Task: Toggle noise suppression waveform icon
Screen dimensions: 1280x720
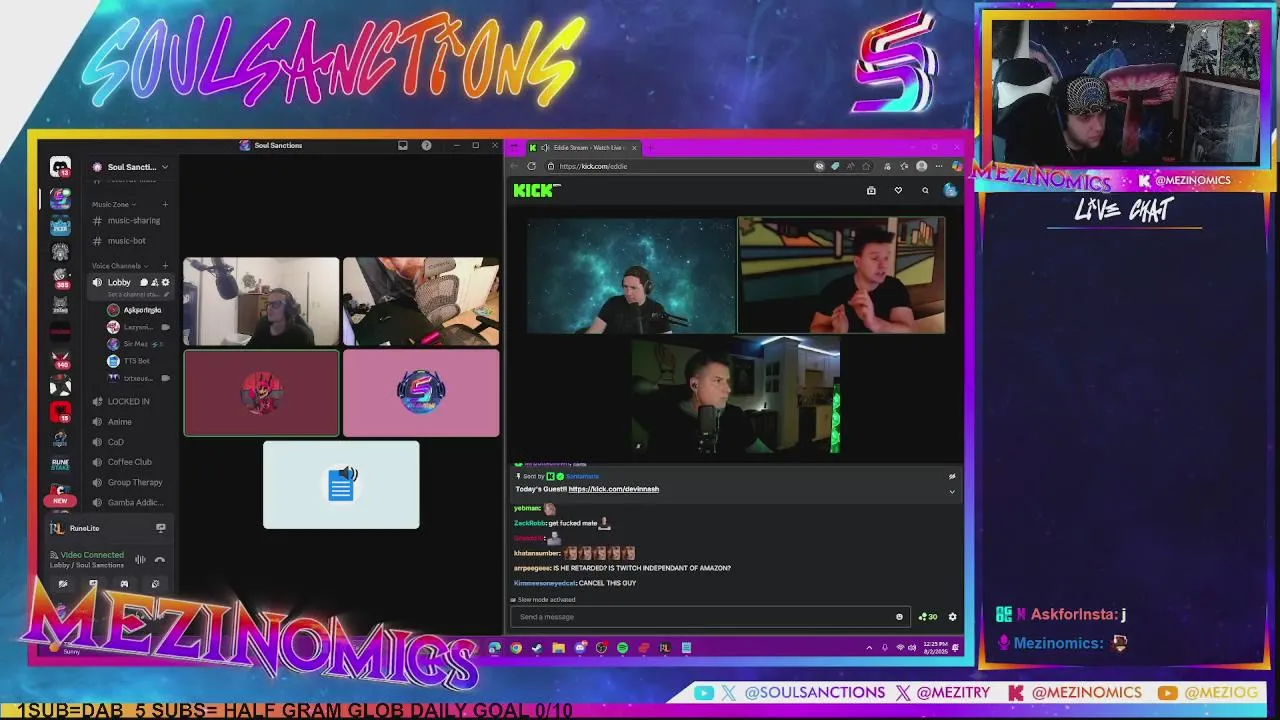Action: point(140,560)
